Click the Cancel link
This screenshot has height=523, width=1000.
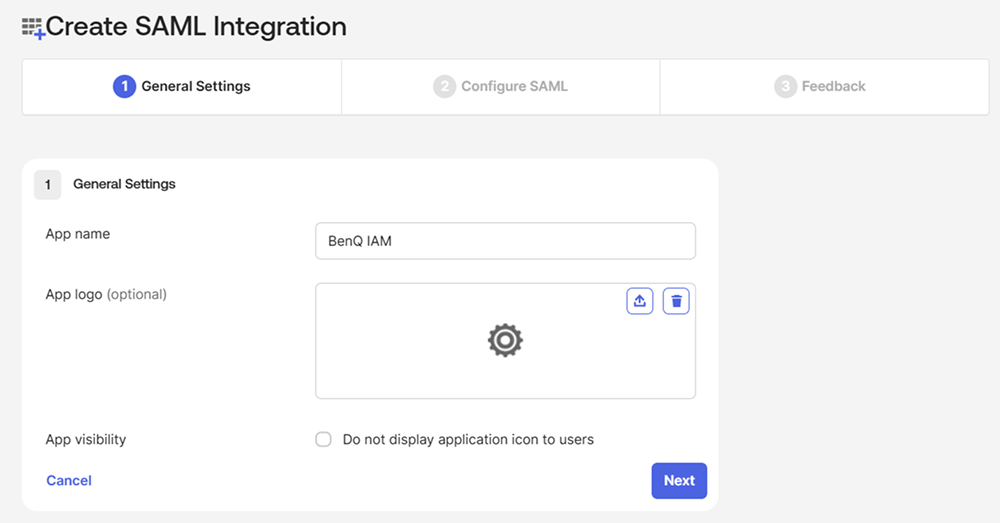point(69,480)
